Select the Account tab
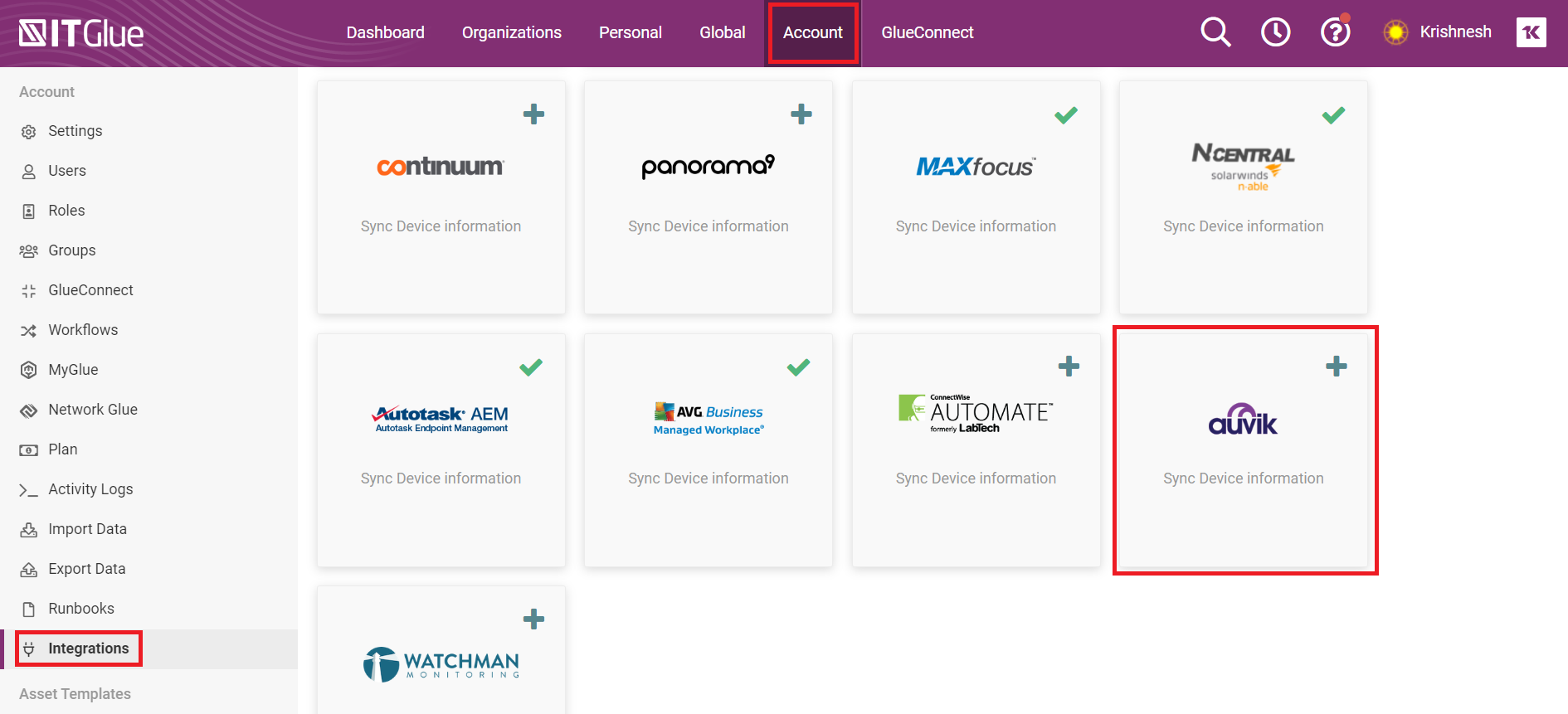The height and width of the screenshot is (714, 1568). [813, 32]
